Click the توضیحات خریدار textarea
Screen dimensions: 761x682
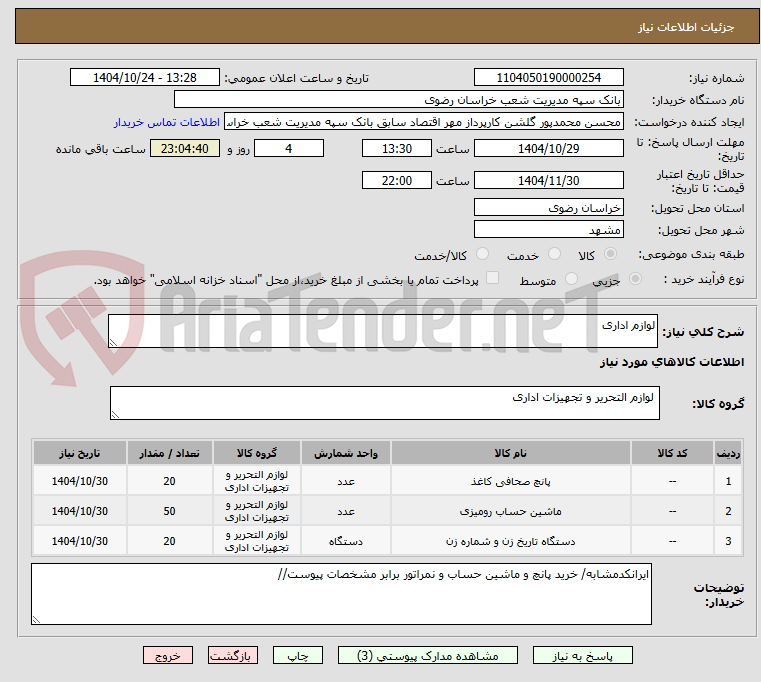tap(341, 594)
